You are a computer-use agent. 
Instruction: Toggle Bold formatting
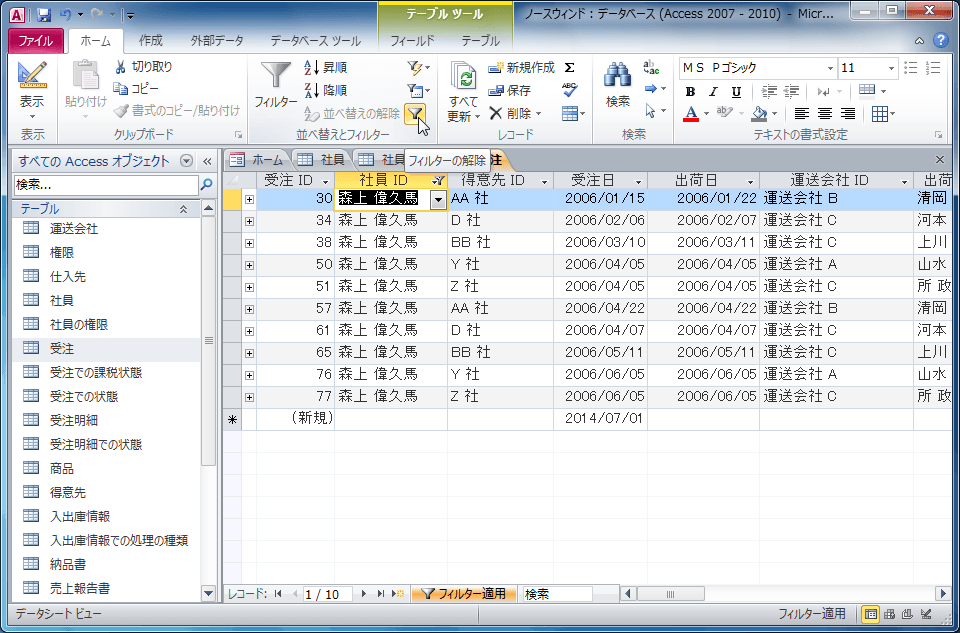click(690, 92)
